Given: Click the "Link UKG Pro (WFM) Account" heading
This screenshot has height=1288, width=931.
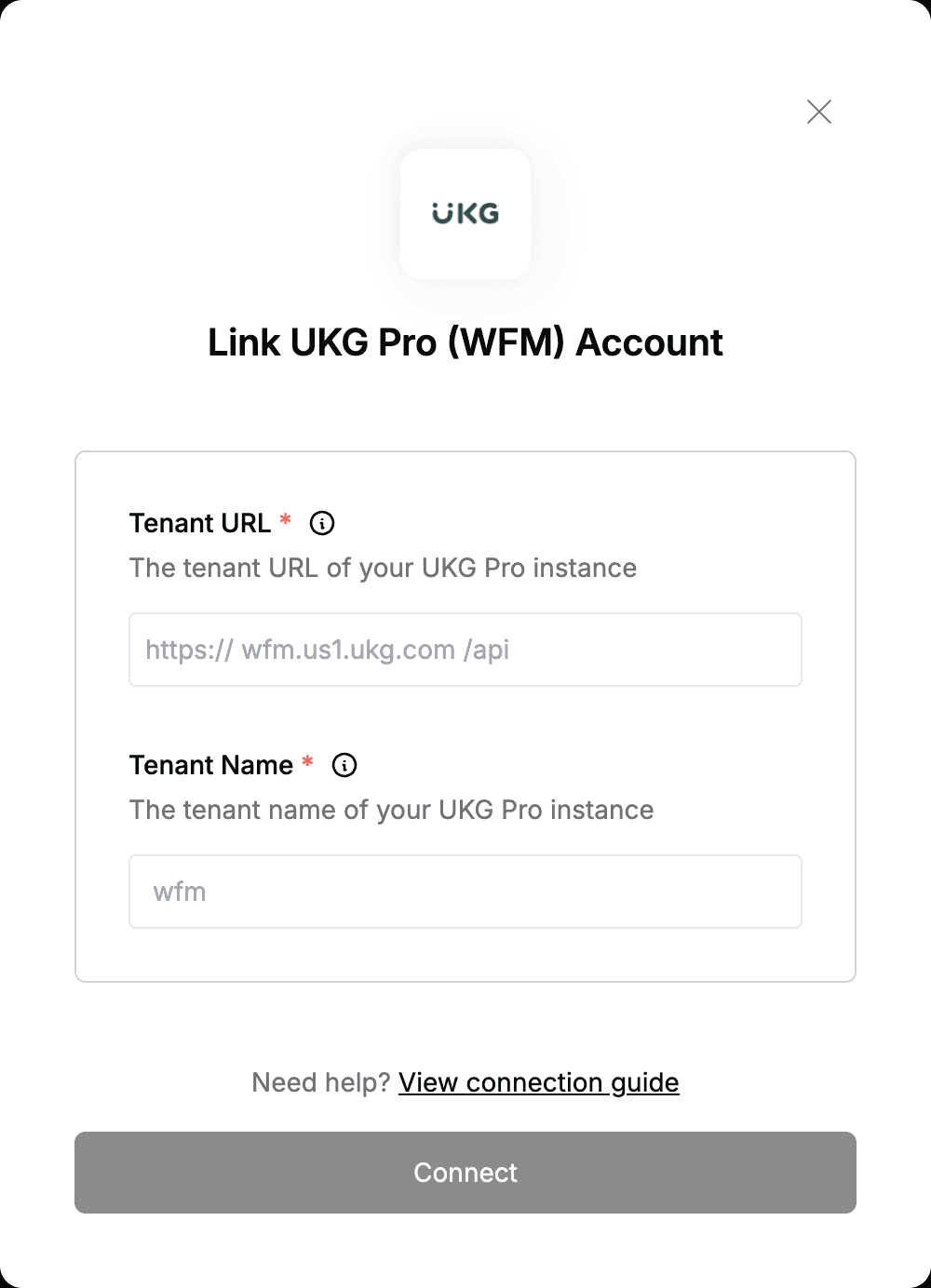Looking at the screenshot, I should pyautogui.click(x=465, y=342).
